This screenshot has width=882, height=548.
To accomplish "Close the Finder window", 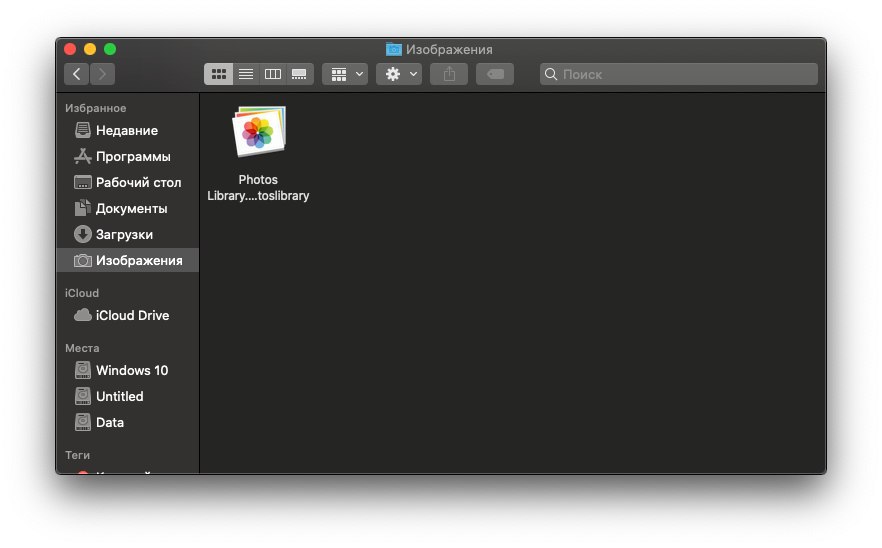I will 70,49.
